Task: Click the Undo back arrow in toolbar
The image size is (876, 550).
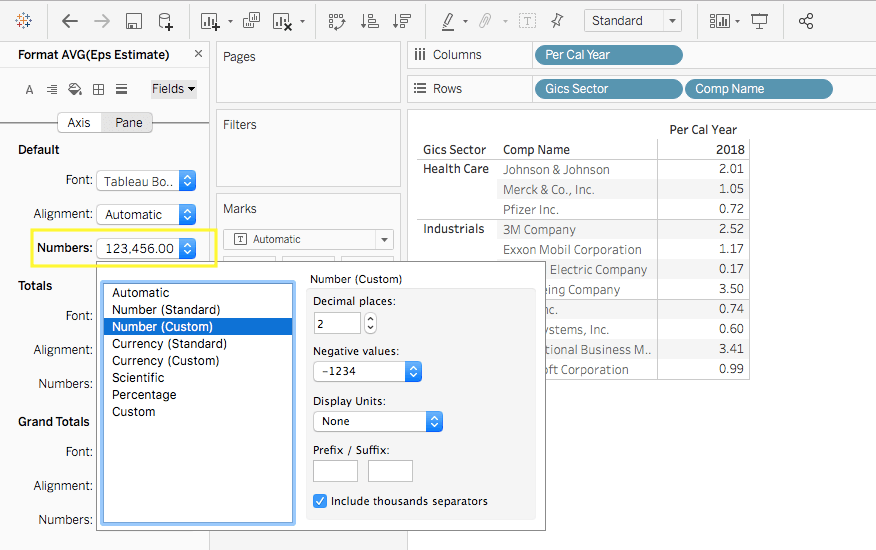Action: click(x=69, y=21)
